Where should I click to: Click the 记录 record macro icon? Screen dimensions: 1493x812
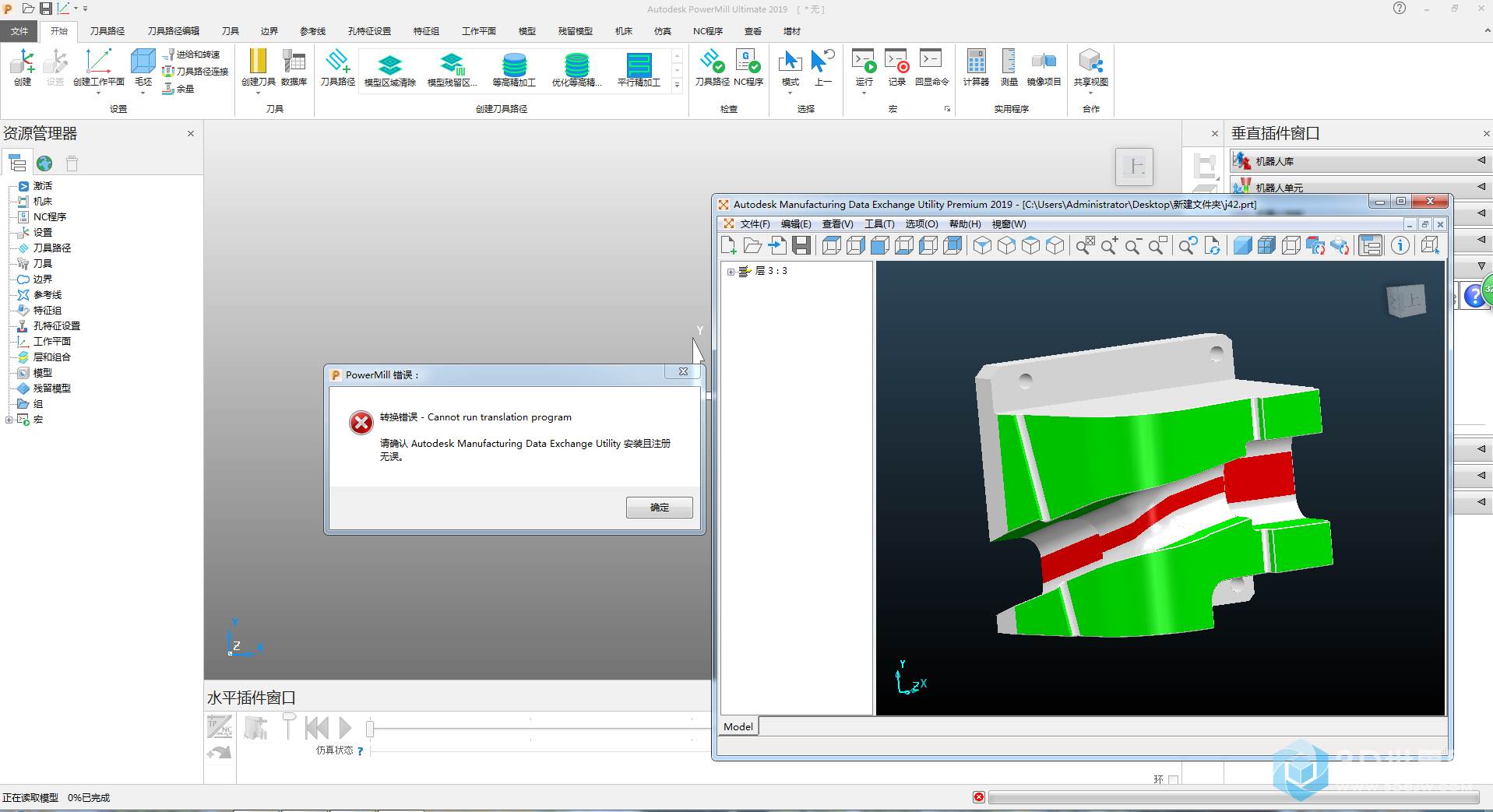(x=896, y=67)
